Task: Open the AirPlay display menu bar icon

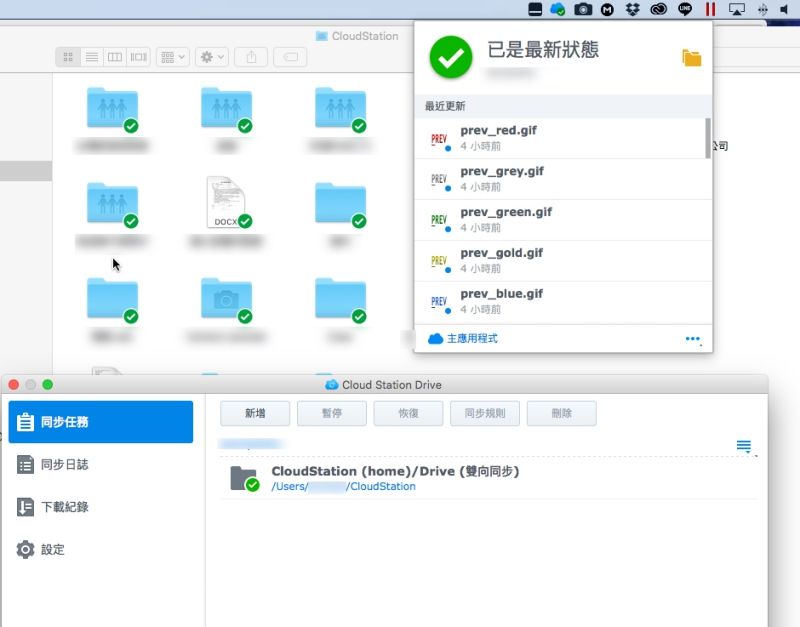Action: coord(737,9)
